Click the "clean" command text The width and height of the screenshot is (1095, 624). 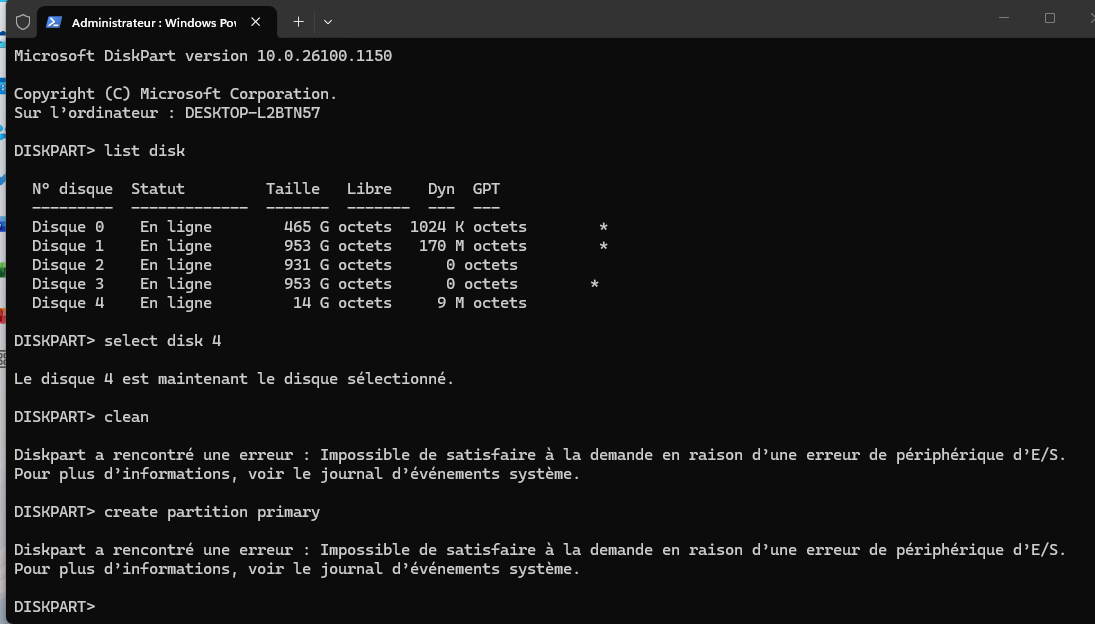(126, 416)
